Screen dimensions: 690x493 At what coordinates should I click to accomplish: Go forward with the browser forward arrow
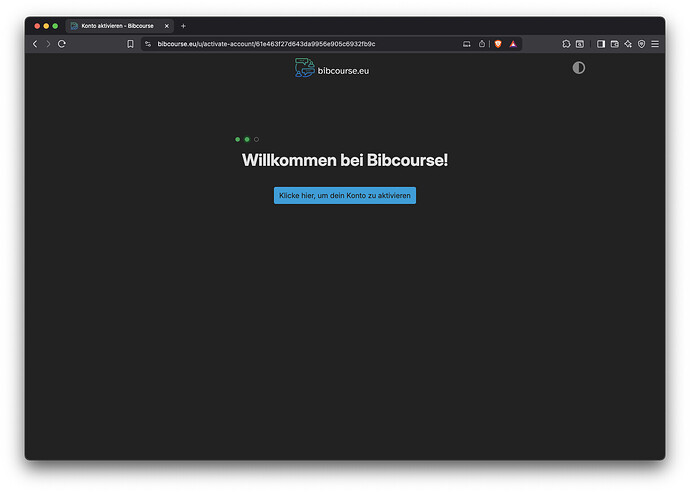48,44
